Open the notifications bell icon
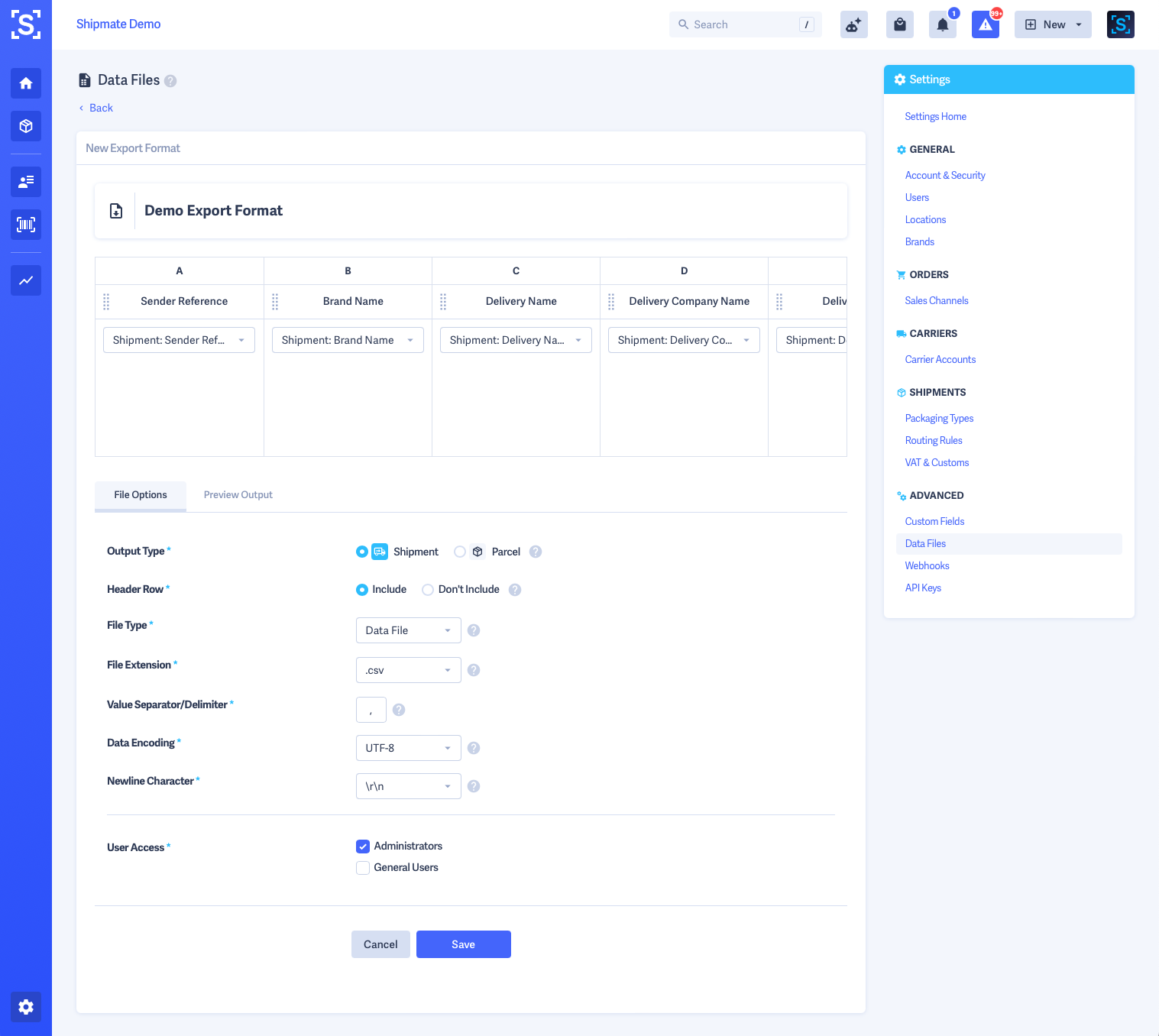 (943, 24)
